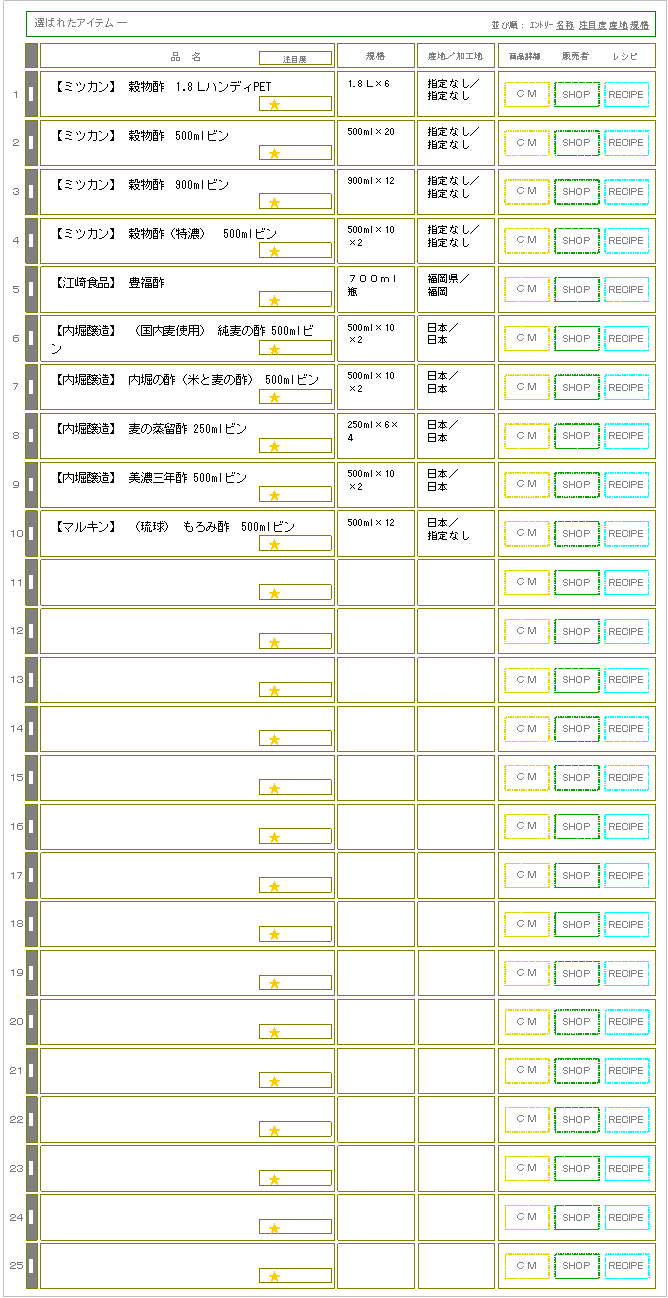
Task: Open RECIPE for 内堀の酢(米と麦の酢)
Action: [x=626, y=387]
